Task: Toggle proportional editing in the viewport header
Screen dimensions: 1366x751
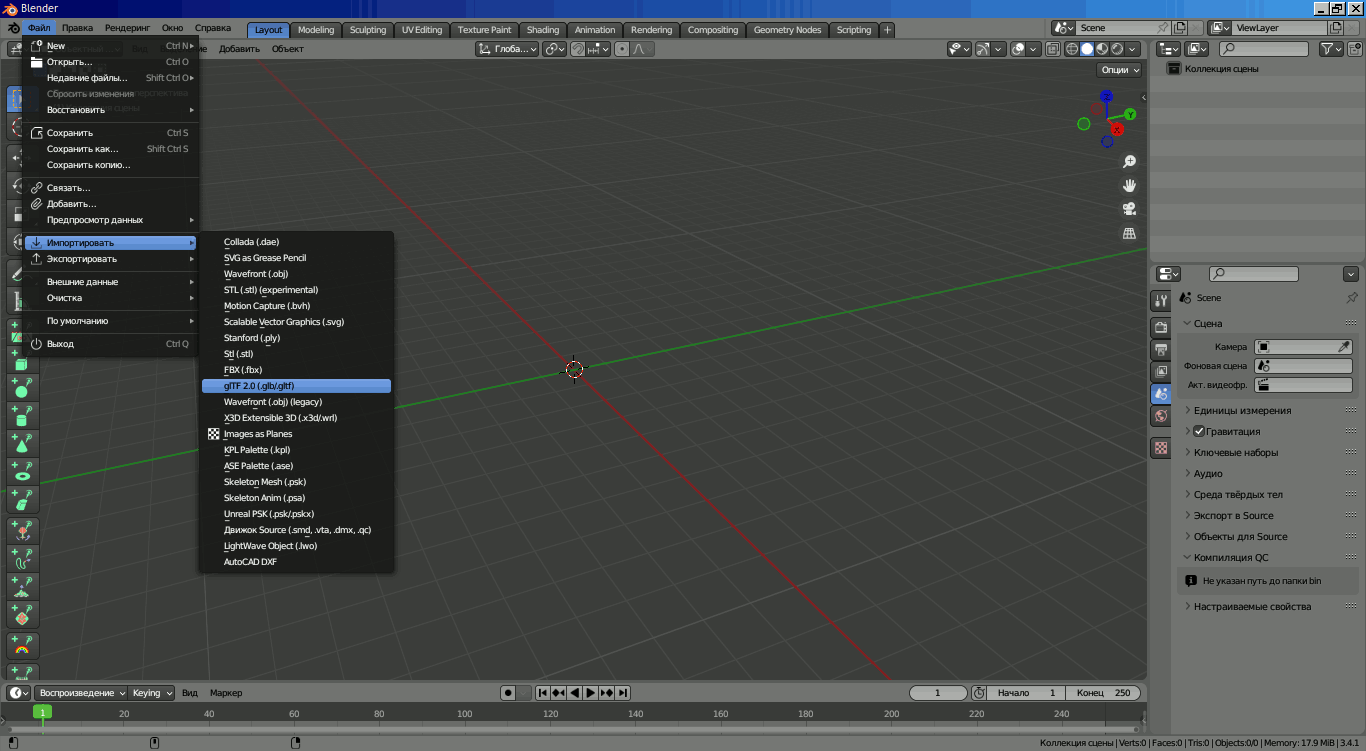Action: coord(622,49)
